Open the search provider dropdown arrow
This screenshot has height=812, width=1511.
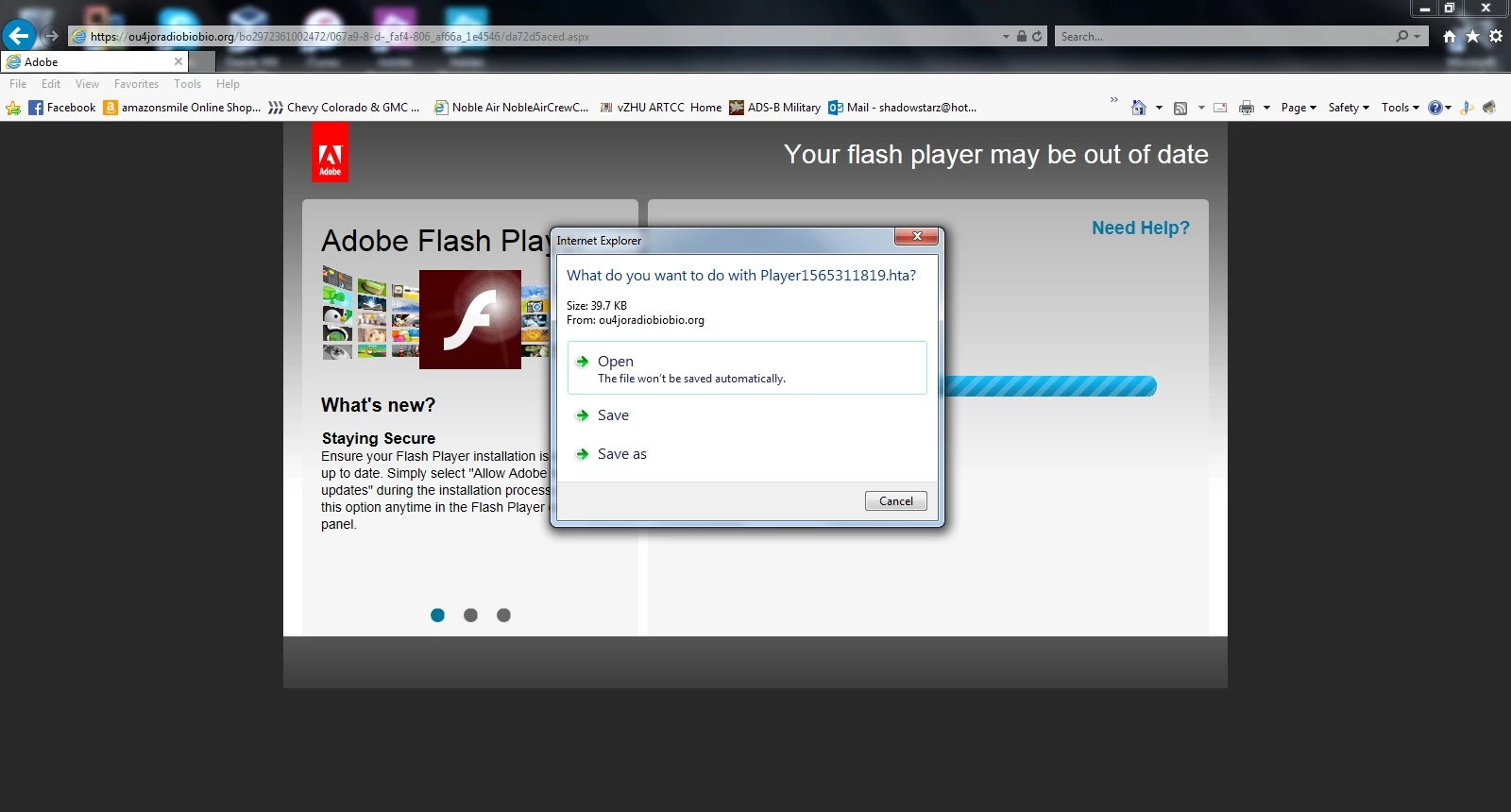point(1418,37)
